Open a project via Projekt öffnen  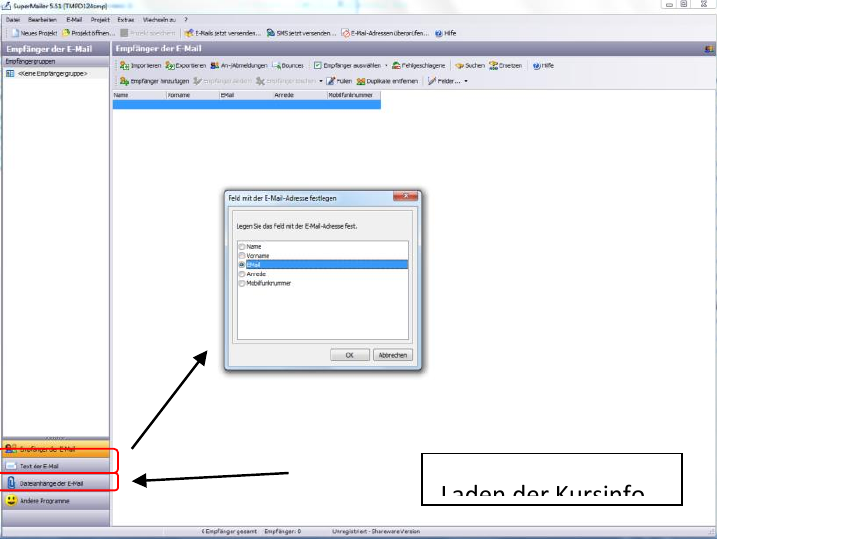coord(89,33)
